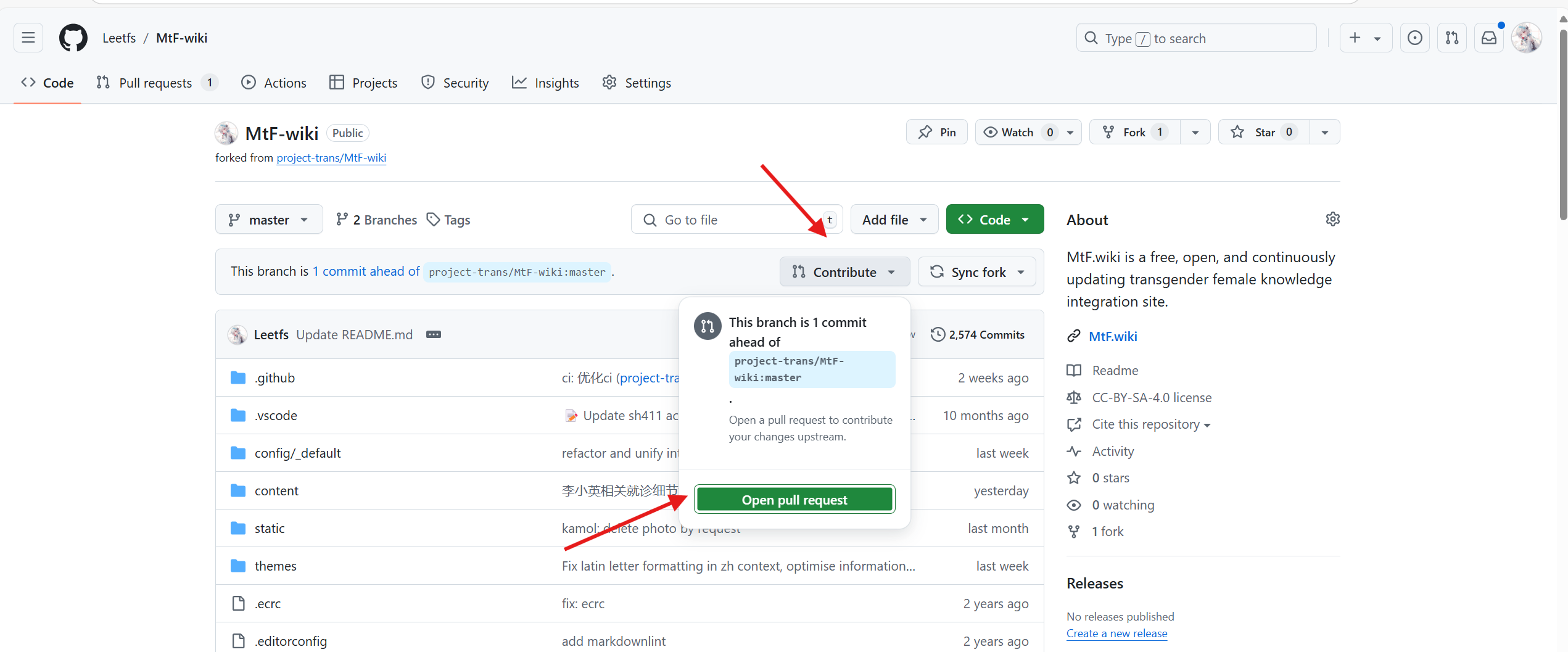Pin the MtF-wiki repository
Screen dimensions: 1568x652
pyautogui.click(x=936, y=133)
